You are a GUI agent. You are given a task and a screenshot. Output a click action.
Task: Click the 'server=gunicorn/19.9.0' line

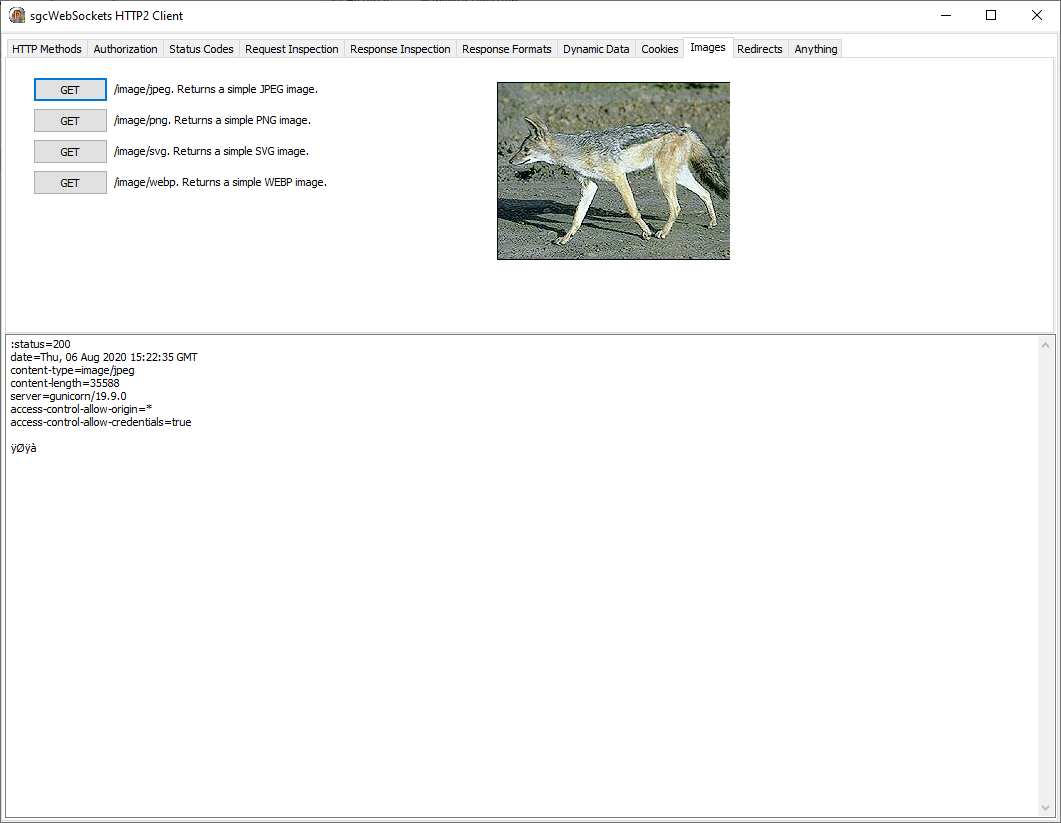68,396
